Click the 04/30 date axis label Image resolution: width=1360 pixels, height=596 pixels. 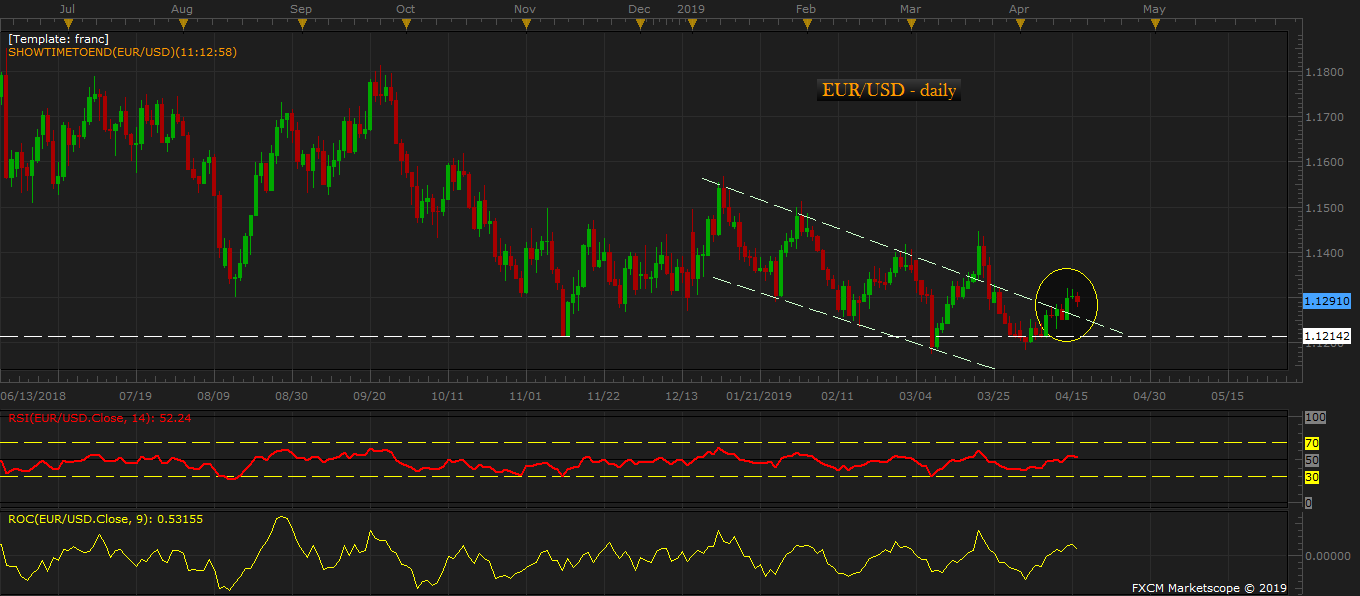pyautogui.click(x=1149, y=396)
